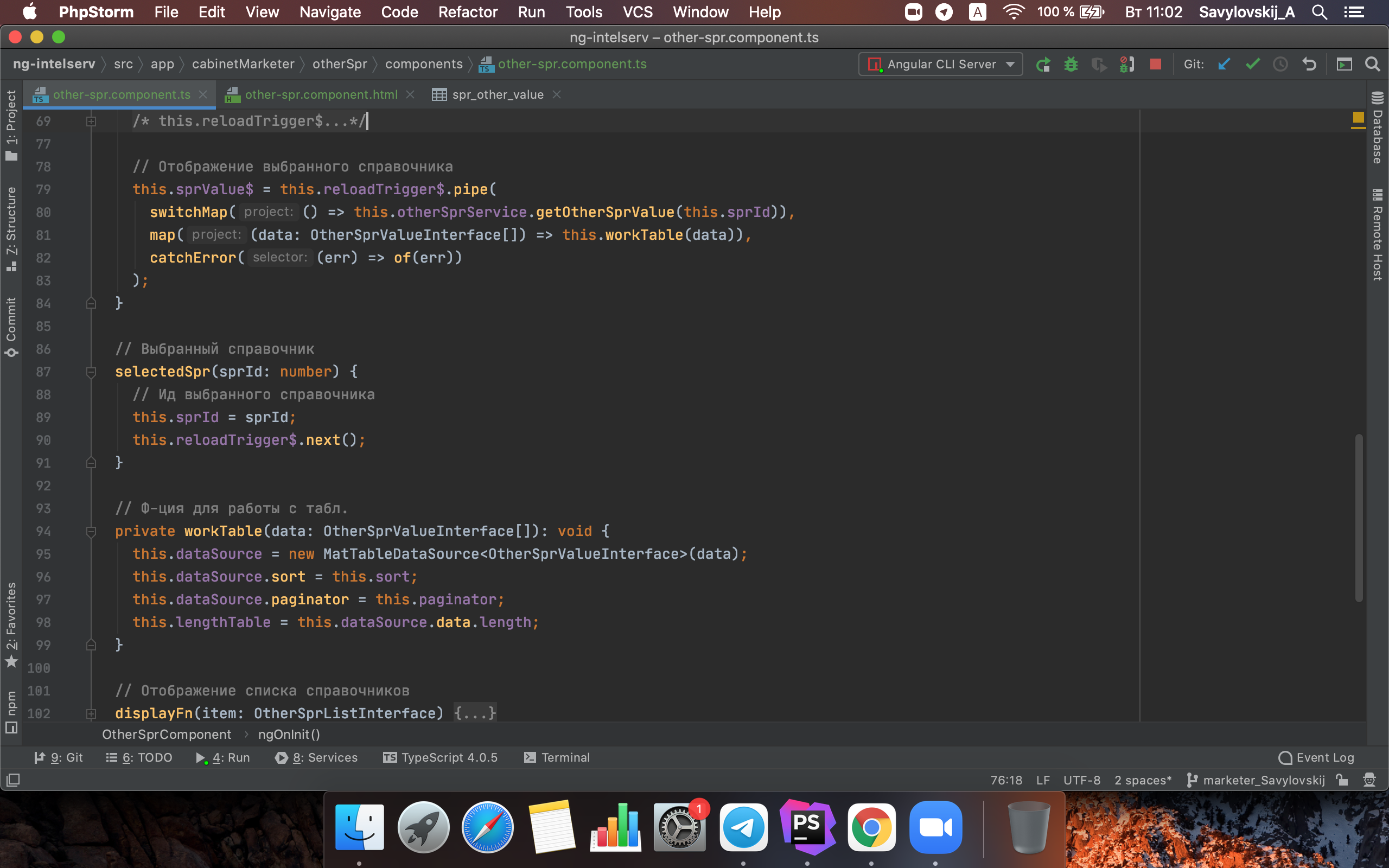
Task: Click the Git Rollback undo arrow
Action: [1309, 65]
